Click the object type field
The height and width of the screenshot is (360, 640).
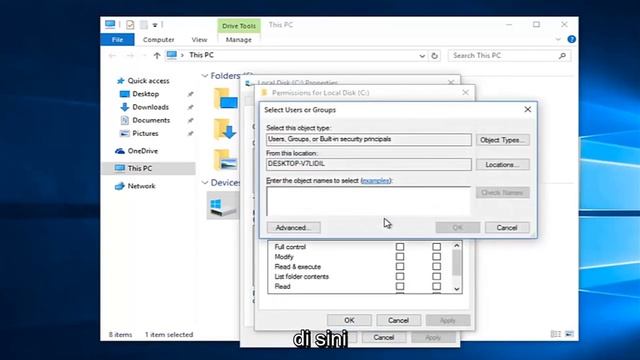369,139
